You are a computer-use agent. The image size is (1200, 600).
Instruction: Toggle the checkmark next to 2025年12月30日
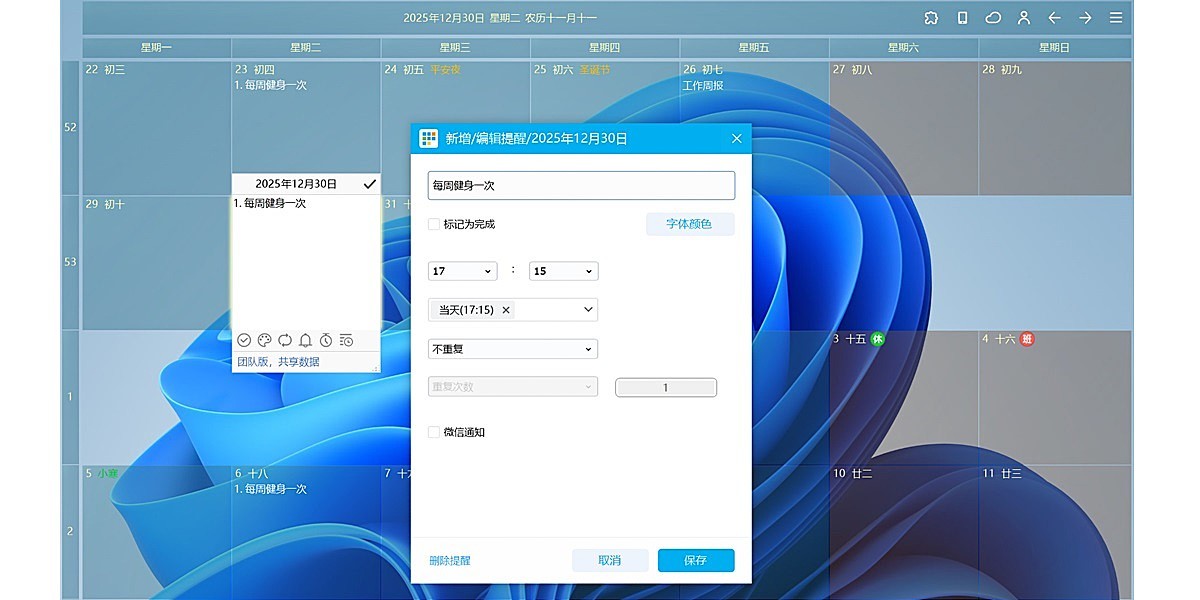[369, 184]
